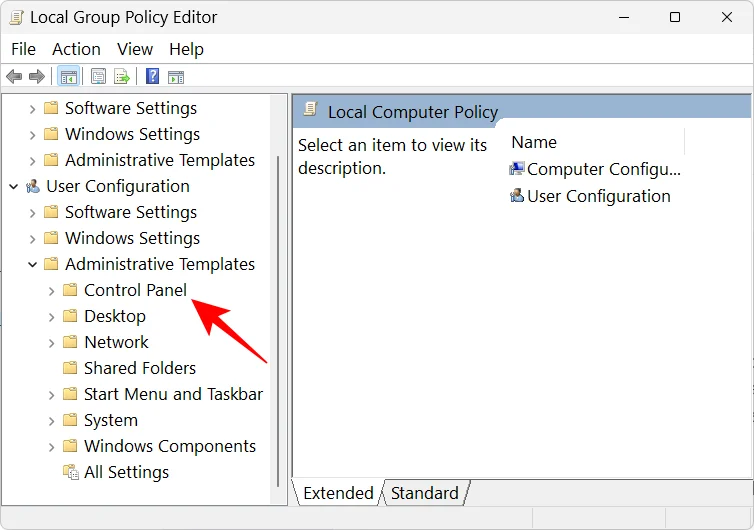Click the Desktop folder icon in tree
The image size is (754, 530).
pos(70,316)
